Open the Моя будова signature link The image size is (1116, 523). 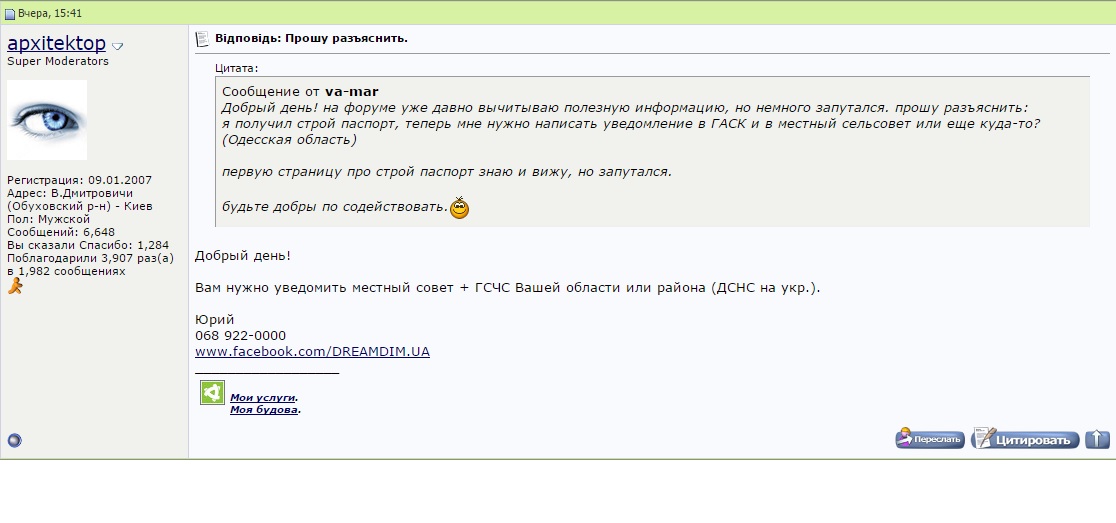click(264, 410)
